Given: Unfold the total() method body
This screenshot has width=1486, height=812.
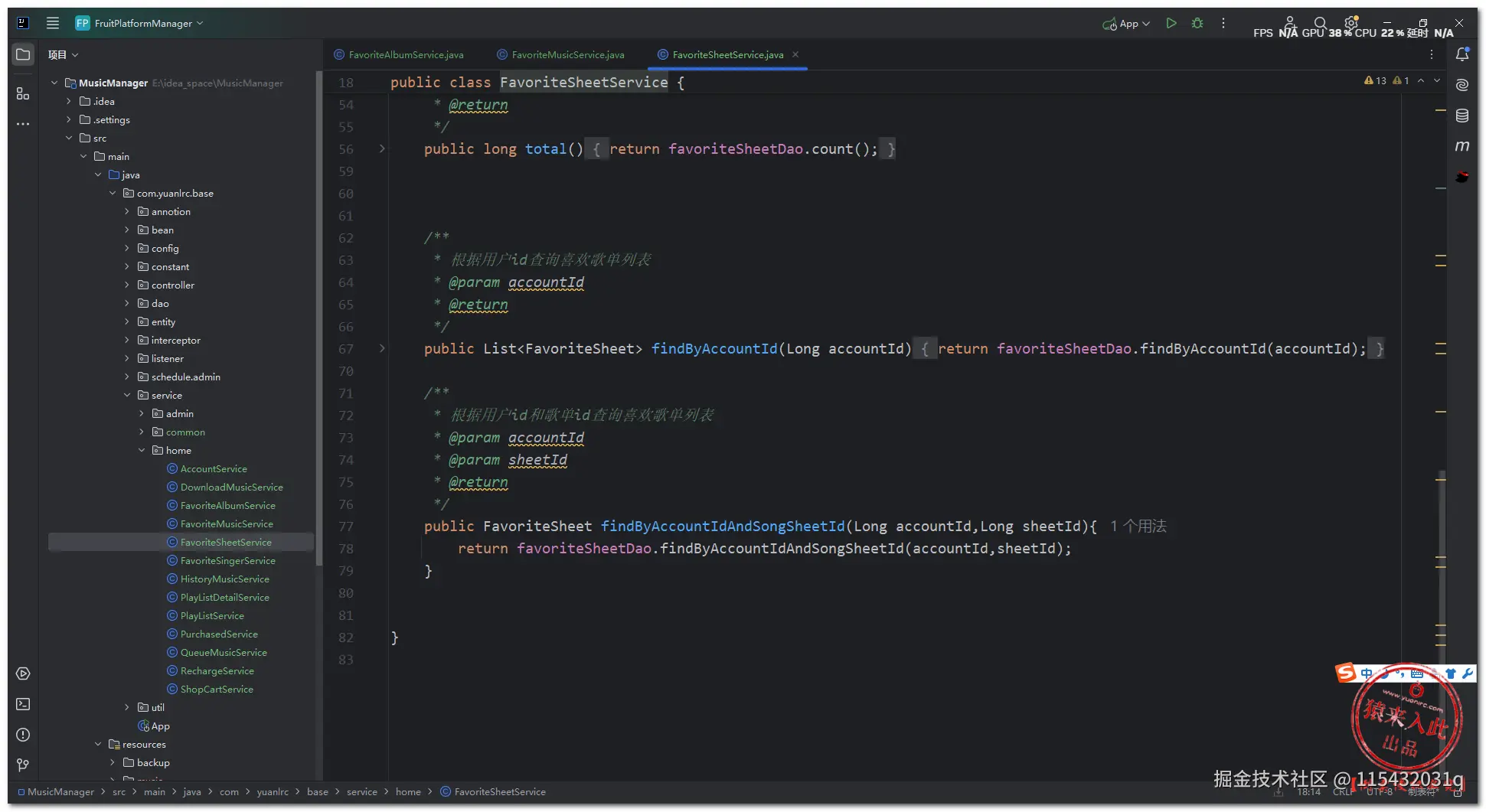Looking at the screenshot, I should click(382, 148).
